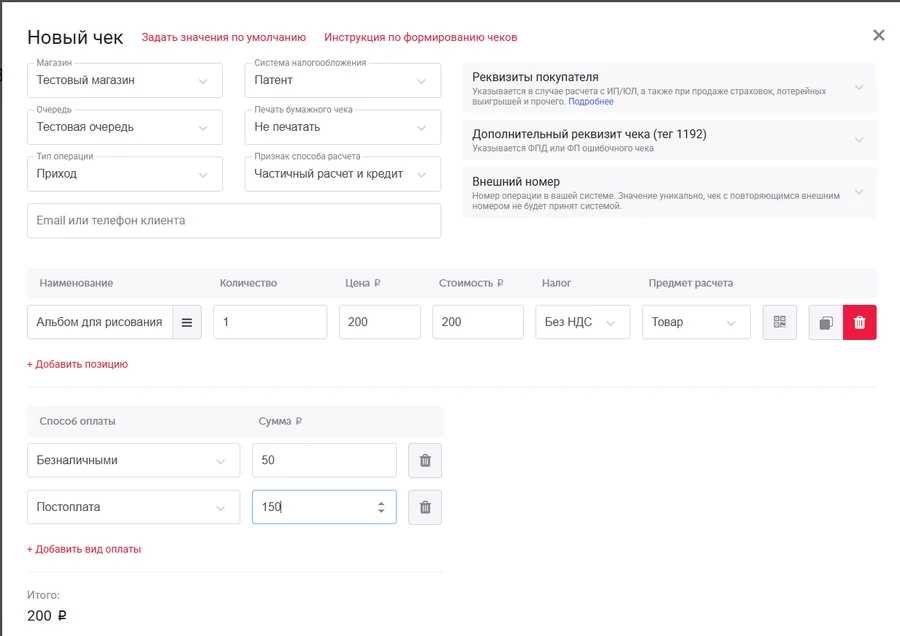Open the Система налогообложения dropdown
This screenshot has width=900, height=636.
click(x=342, y=80)
